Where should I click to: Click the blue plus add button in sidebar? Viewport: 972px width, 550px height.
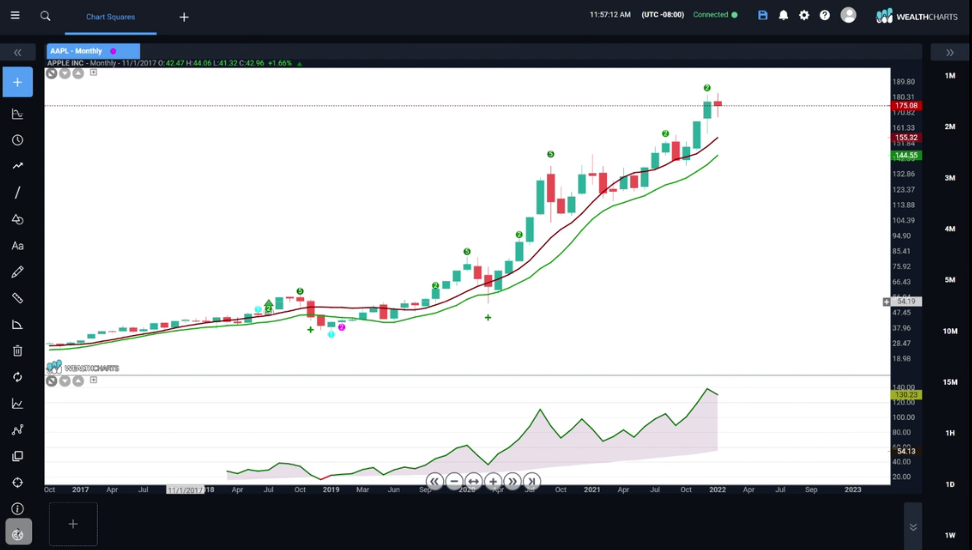(17, 82)
